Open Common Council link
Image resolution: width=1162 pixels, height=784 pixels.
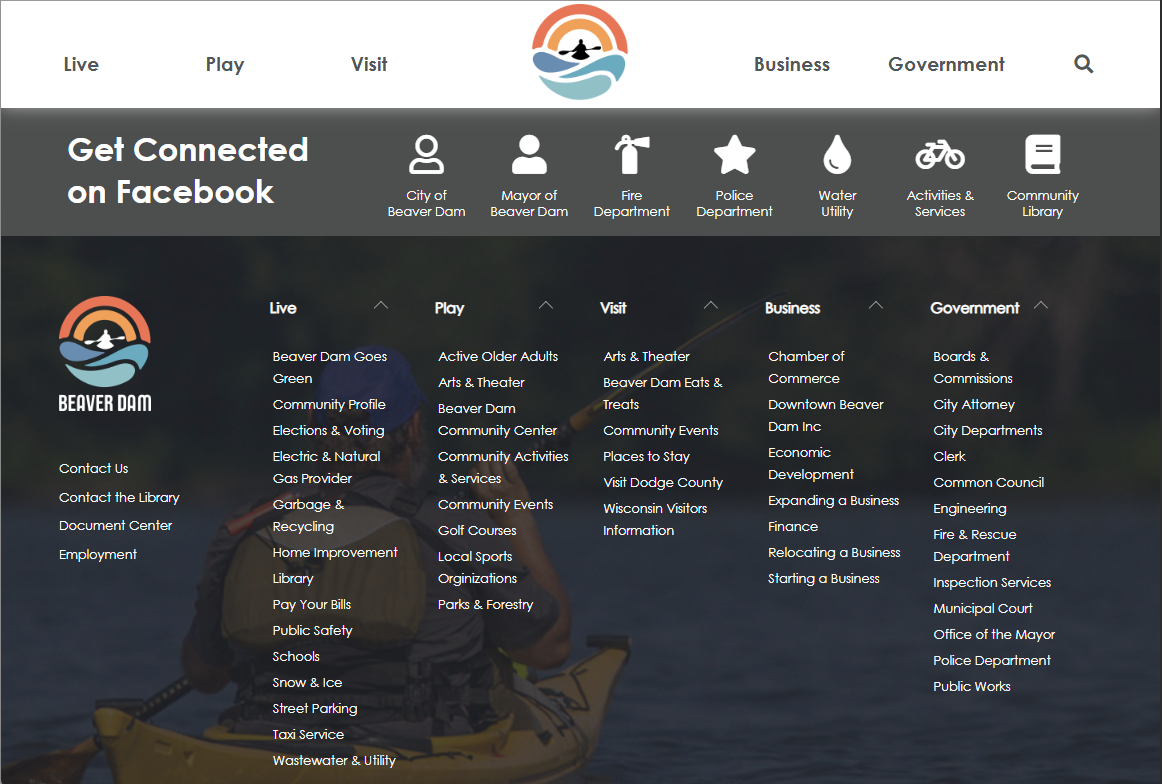pos(989,482)
